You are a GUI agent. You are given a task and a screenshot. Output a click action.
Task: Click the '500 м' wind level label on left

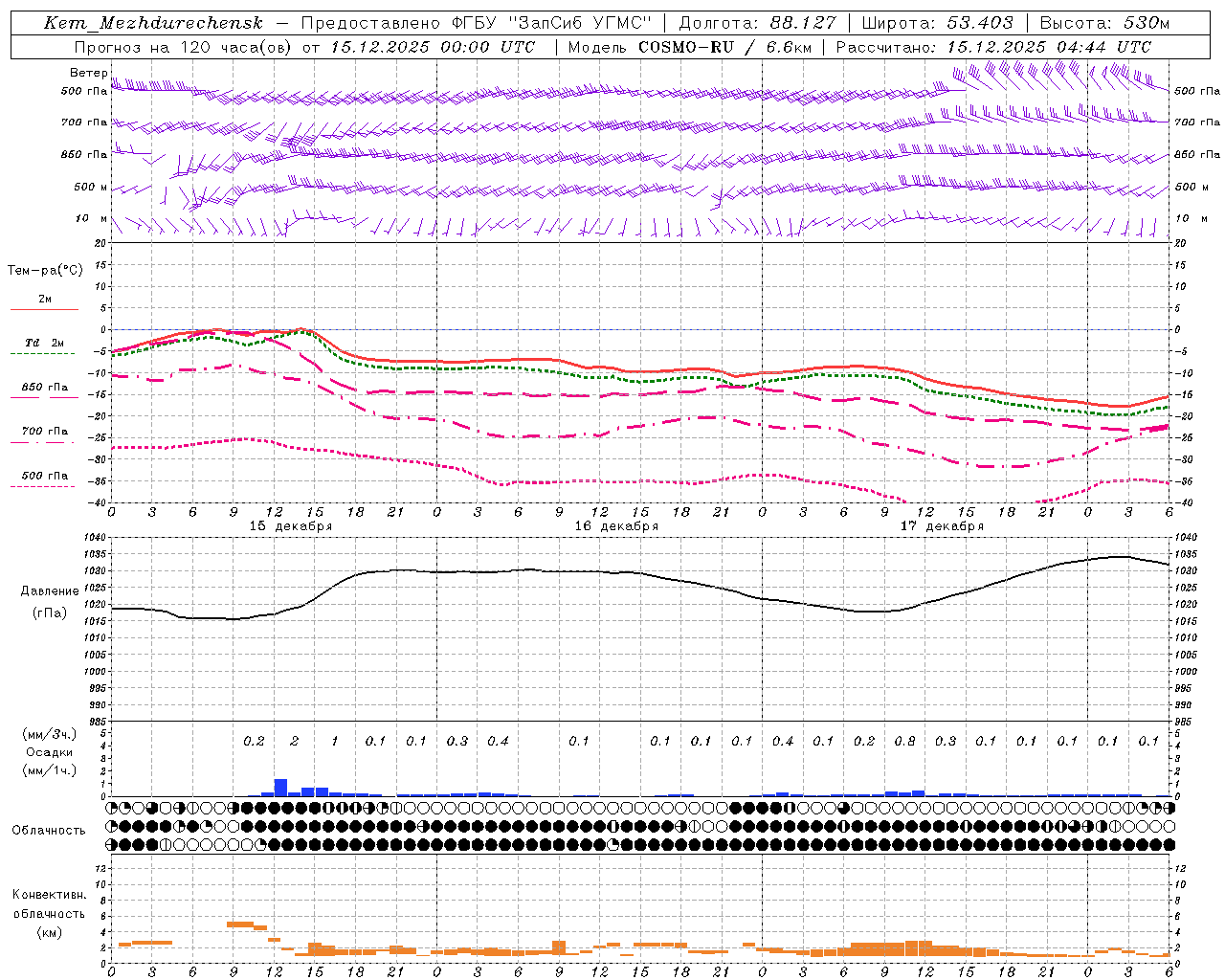pyautogui.click(x=91, y=187)
